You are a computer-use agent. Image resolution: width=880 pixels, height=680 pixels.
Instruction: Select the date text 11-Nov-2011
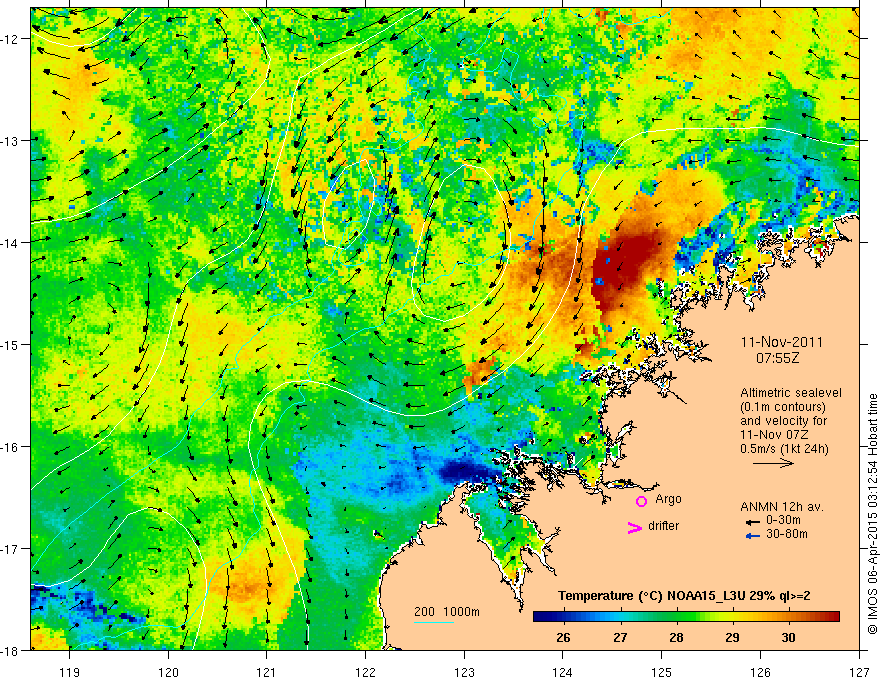coord(781,342)
